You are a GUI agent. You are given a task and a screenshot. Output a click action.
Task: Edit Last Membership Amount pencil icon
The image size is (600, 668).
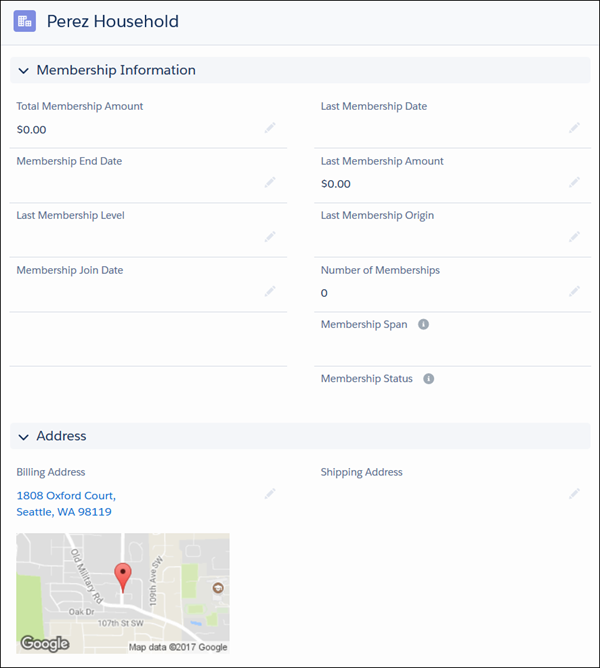pyautogui.click(x=574, y=182)
